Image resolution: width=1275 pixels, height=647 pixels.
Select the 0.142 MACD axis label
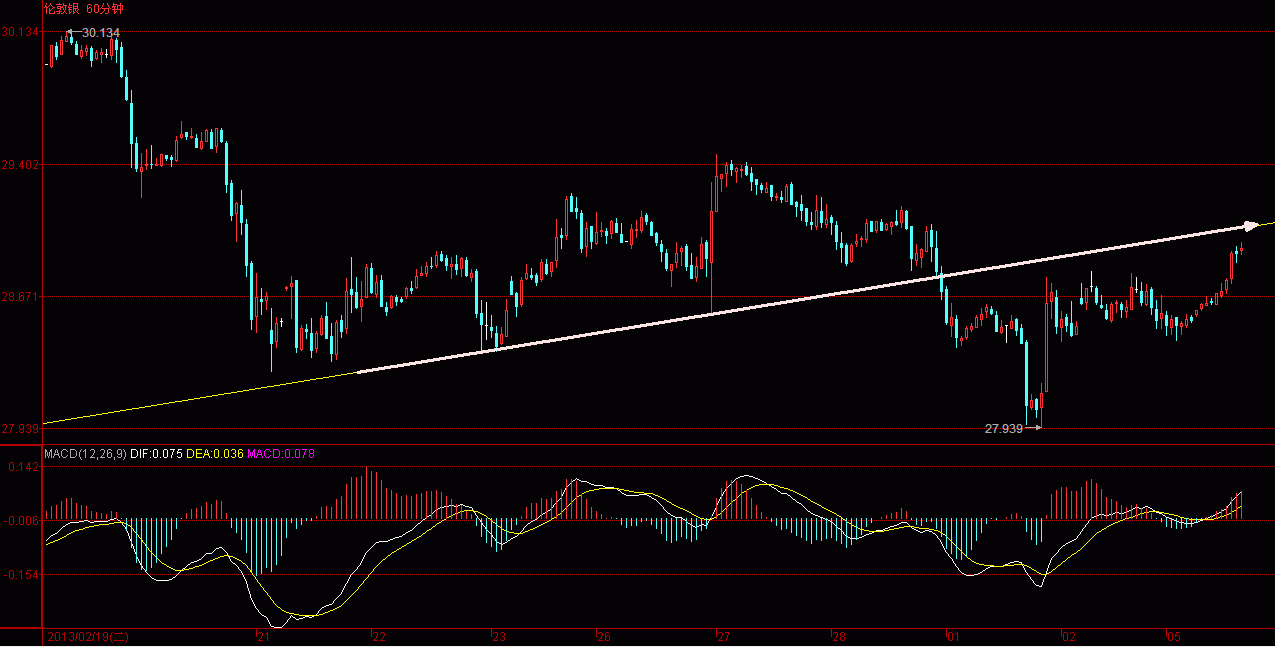[22, 467]
